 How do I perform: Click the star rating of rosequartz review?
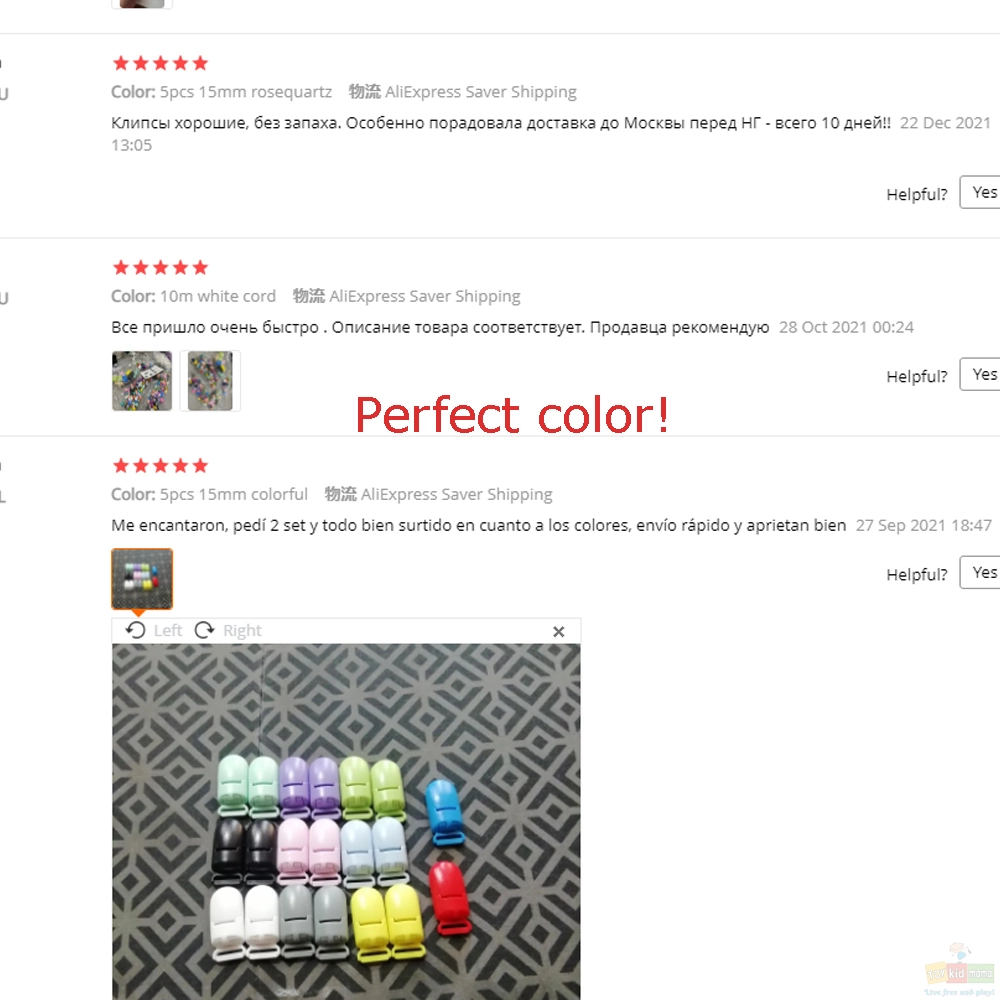(x=160, y=63)
